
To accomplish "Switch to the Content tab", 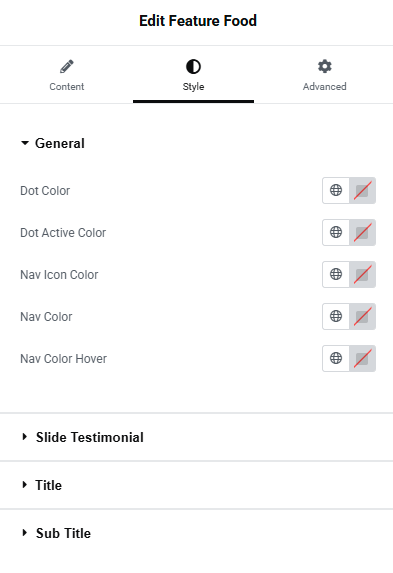I will coord(67,75).
